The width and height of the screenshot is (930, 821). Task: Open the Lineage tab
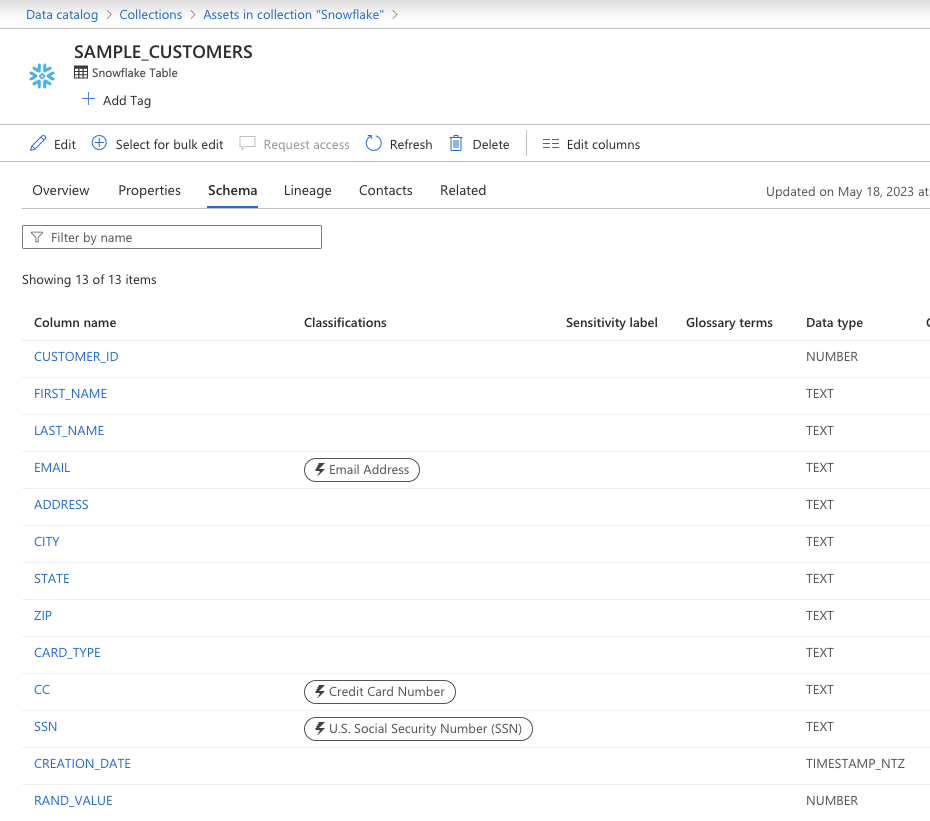(307, 191)
